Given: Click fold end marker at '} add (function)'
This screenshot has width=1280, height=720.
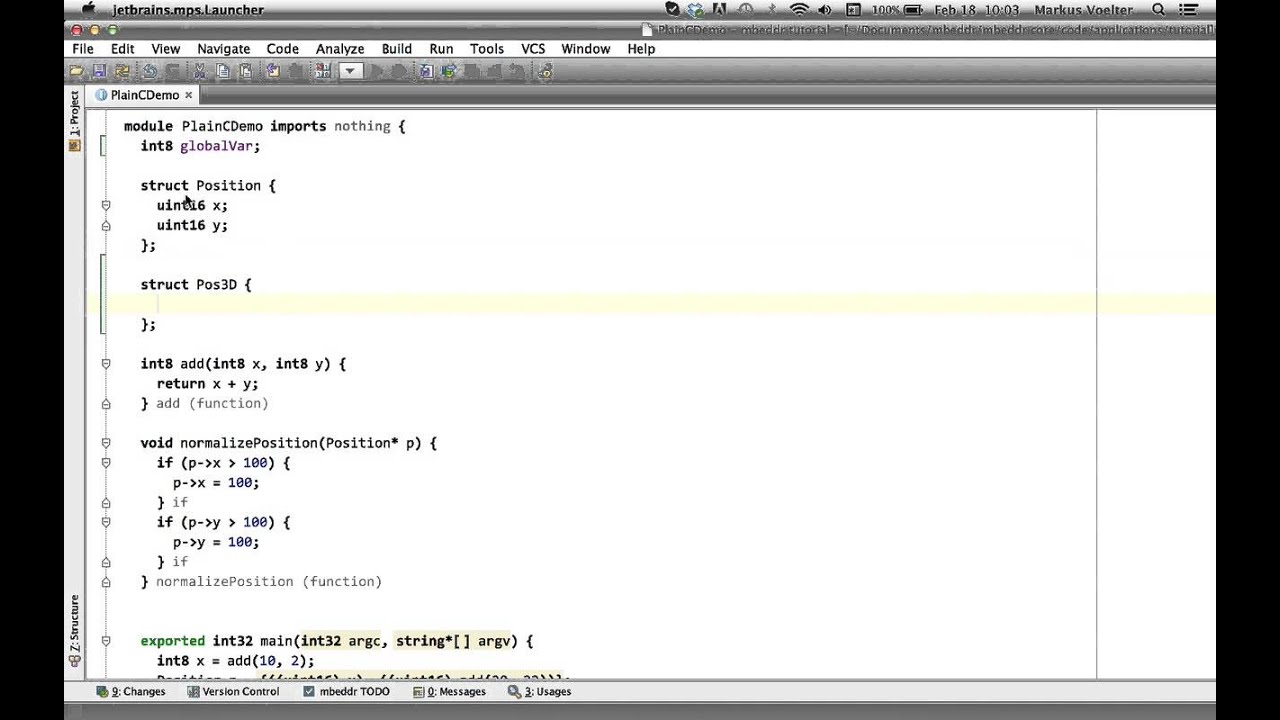Looking at the screenshot, I should 106,403.
